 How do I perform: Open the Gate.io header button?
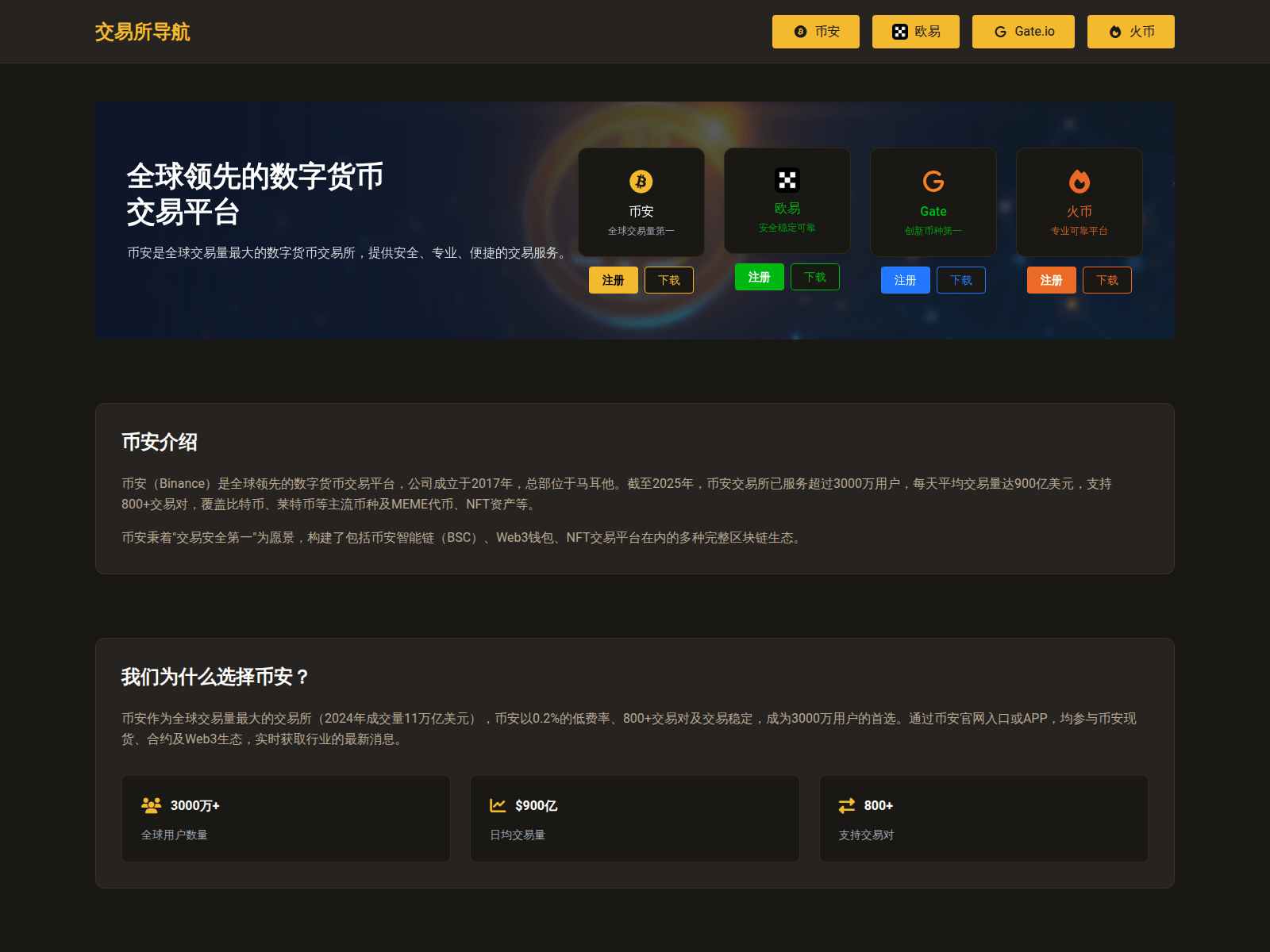point(1023,32)
